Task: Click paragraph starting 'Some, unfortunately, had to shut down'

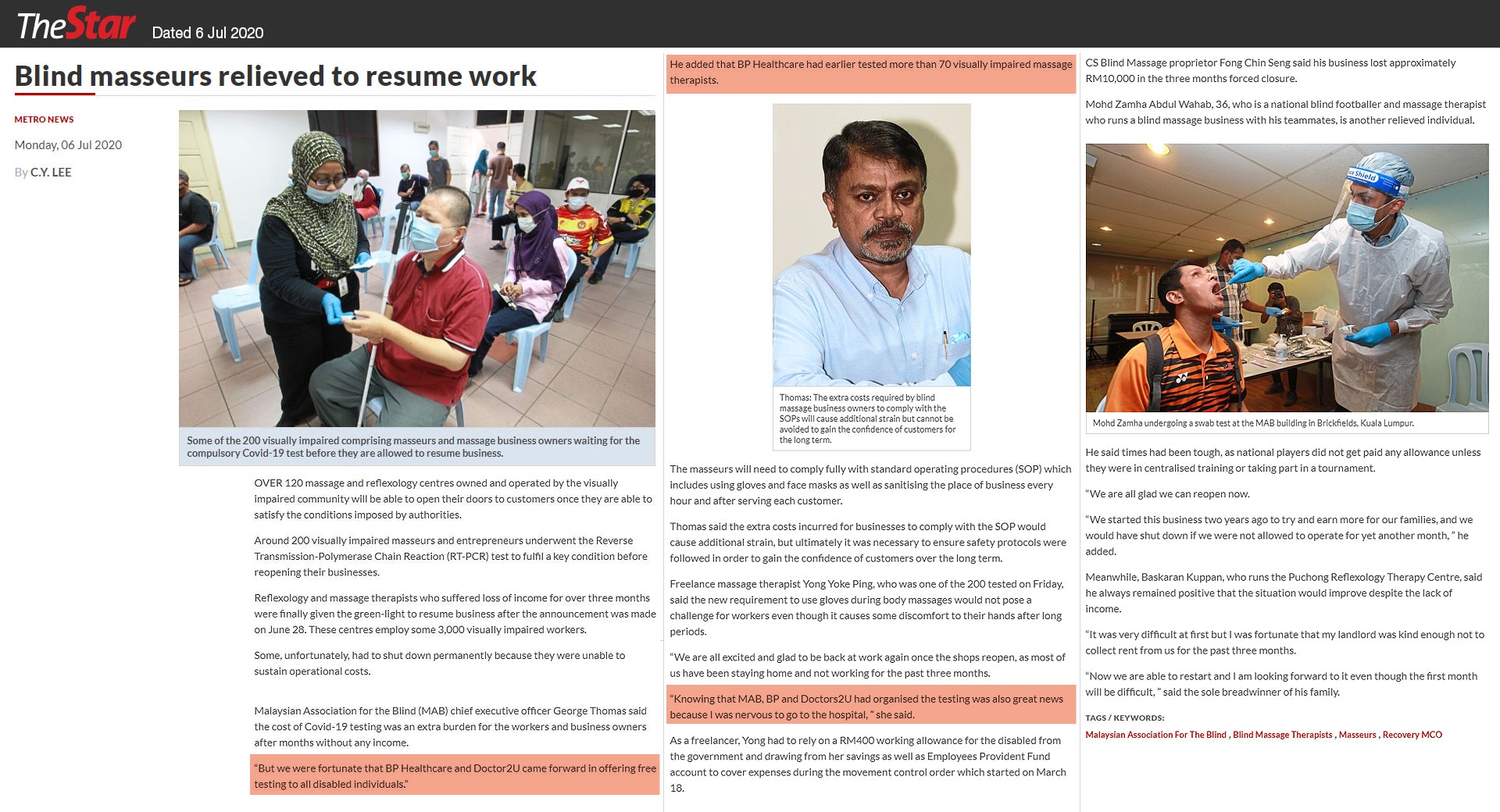Action: pos(439,664)
